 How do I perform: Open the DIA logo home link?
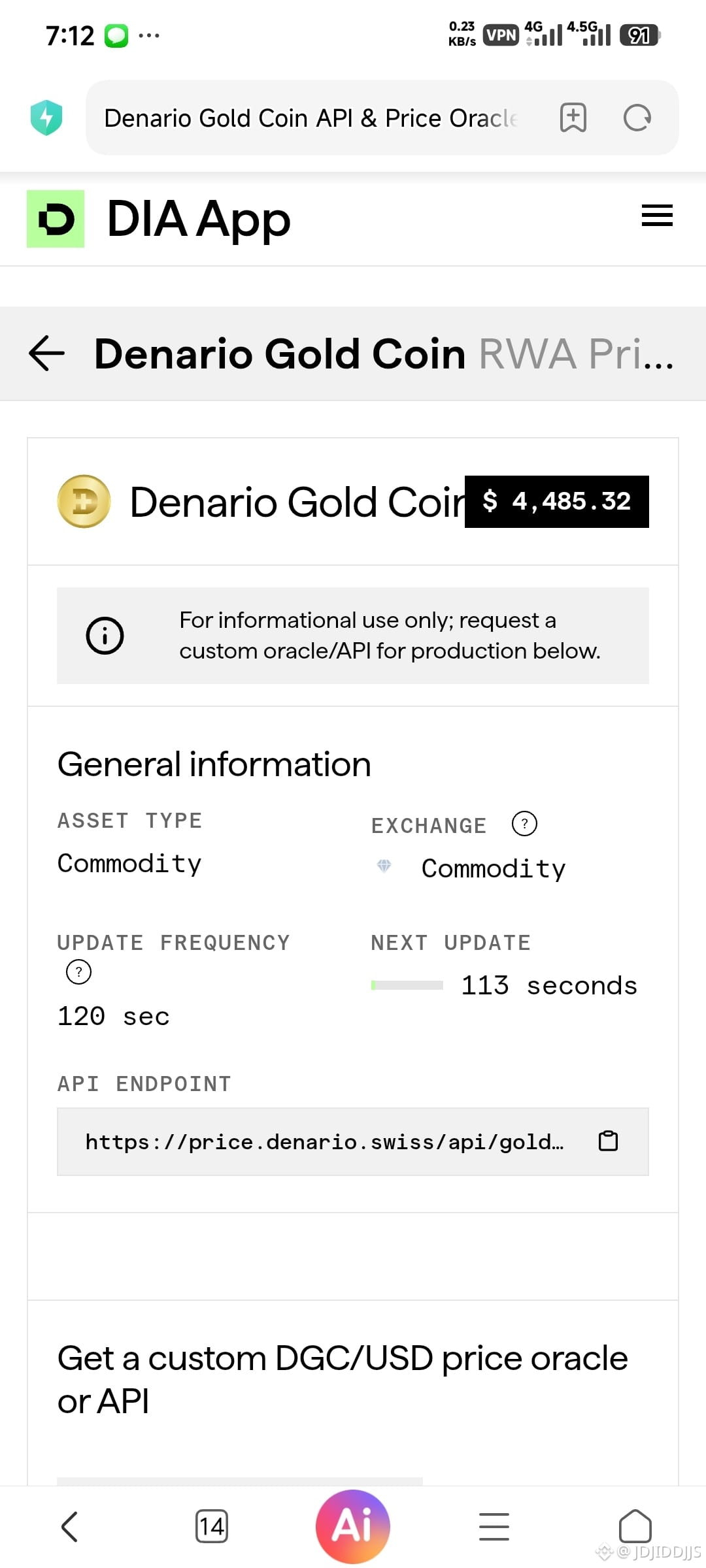tap(56, 219)
